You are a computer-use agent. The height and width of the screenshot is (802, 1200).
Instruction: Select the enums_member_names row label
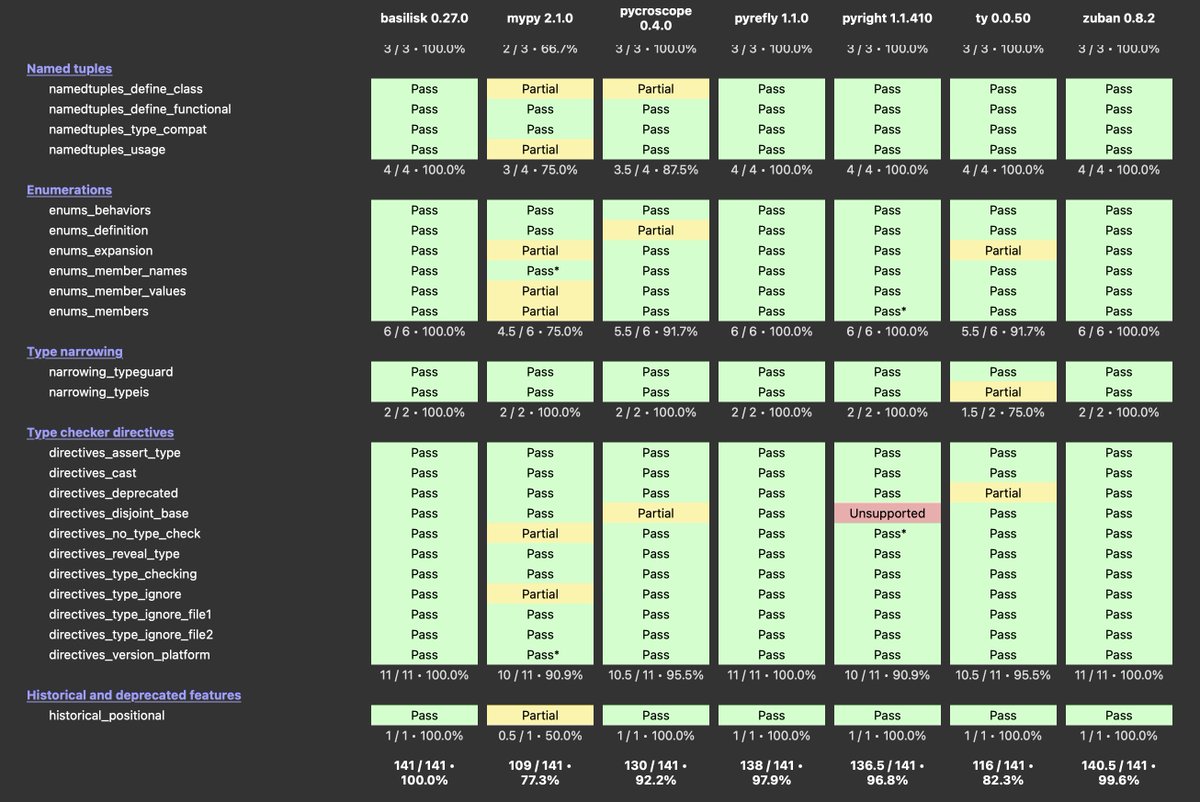tap(117, 271)
